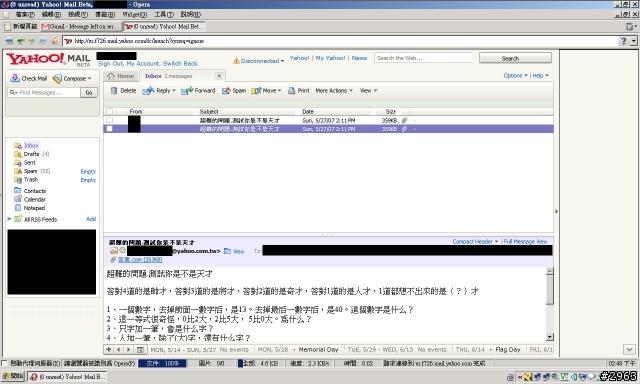Check the highlighted second message checkbox
The image size is (640, 384).
[109, 129]
